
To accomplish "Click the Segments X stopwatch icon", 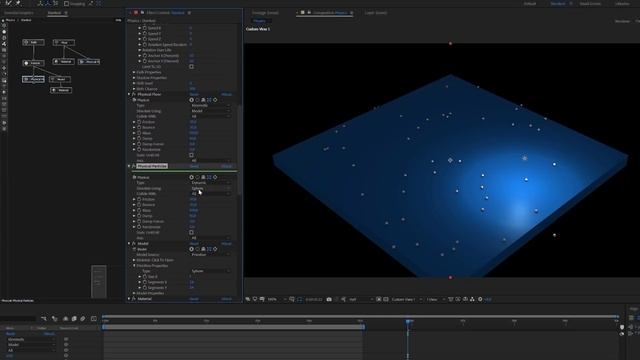I will (x=145, y=282).
